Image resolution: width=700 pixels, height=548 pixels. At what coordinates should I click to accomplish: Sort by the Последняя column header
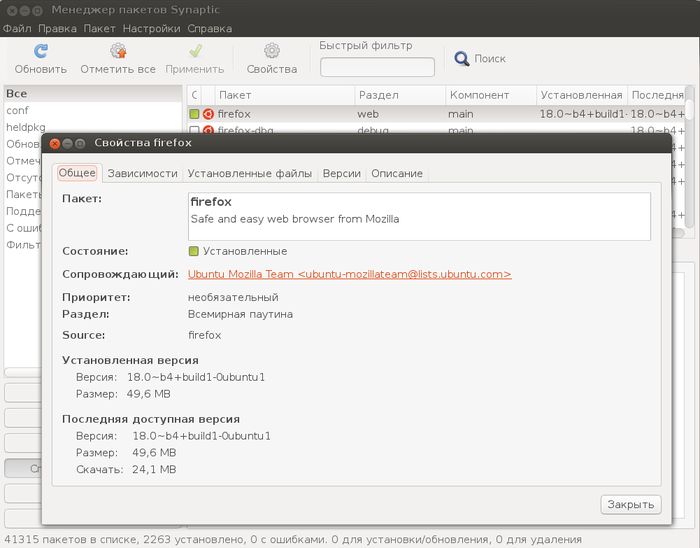[x=656, y=95]
